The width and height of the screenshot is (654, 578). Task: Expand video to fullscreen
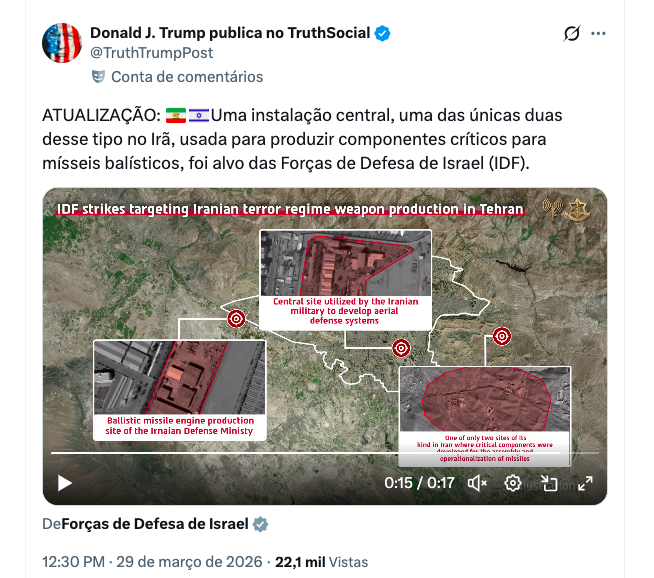(586, 483)
